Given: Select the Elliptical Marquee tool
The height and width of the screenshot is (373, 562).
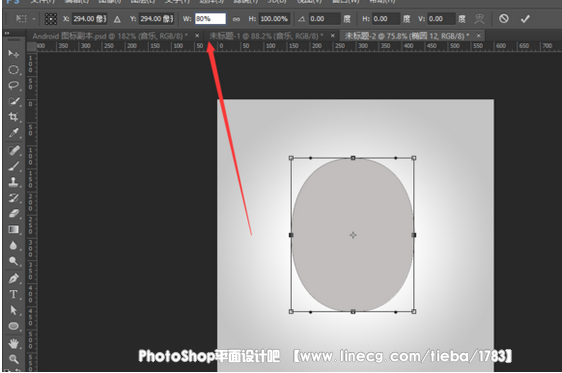Looking at the screenshot, I should 14,70.
